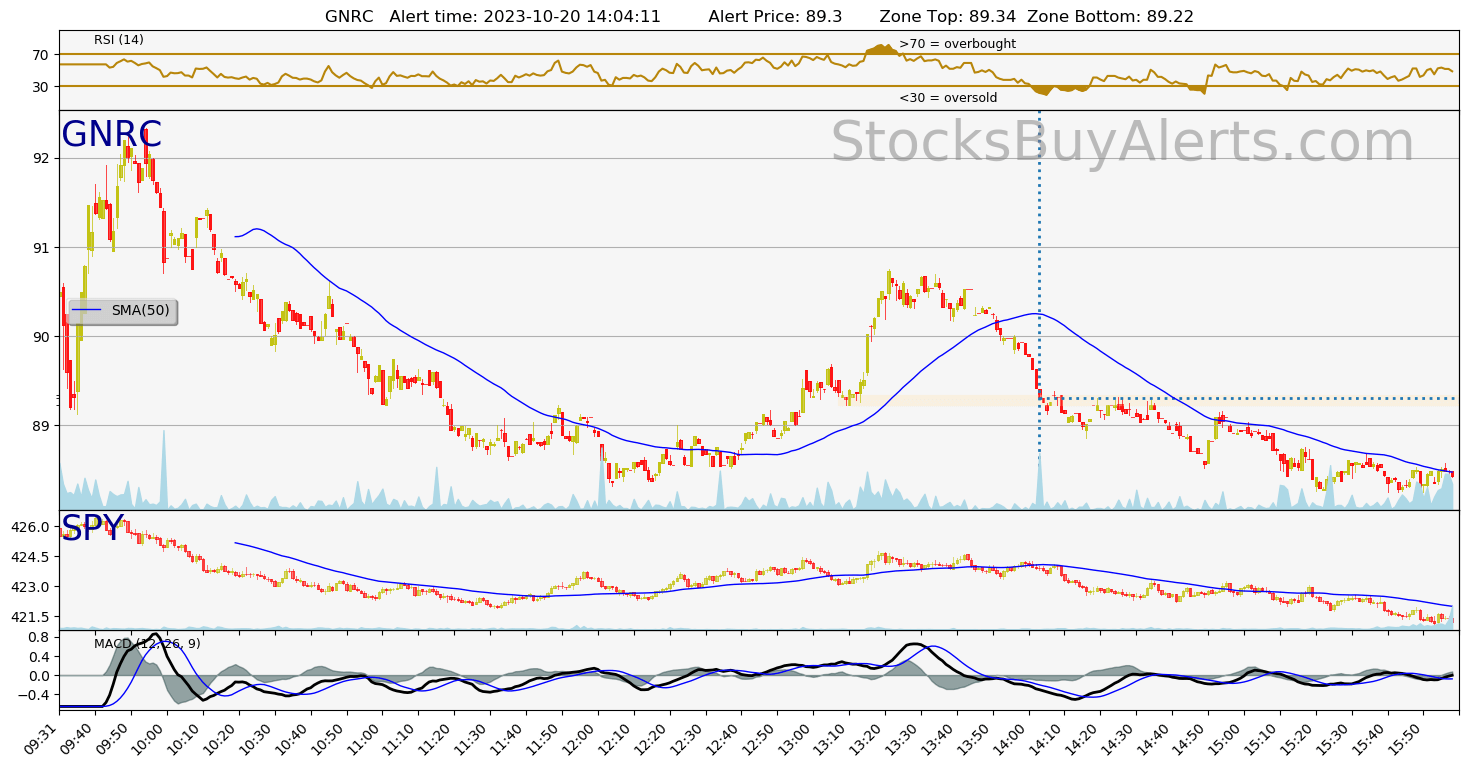Image resolution: width=1474 pixels, height=768 pixels.
Task: Click the GNRC ticker label on the main chart
Action: [x=111, y=135]
